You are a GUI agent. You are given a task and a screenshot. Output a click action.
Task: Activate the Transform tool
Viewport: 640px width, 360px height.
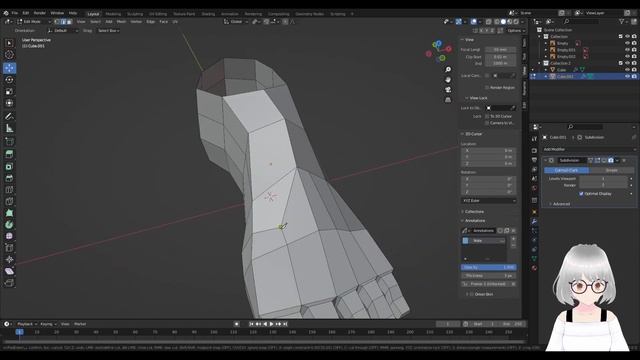pyautogui.click(x=9, y=103)
